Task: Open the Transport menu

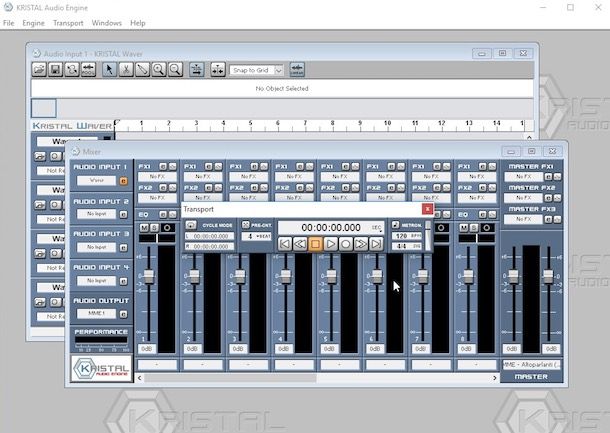Action: (68, 23)
